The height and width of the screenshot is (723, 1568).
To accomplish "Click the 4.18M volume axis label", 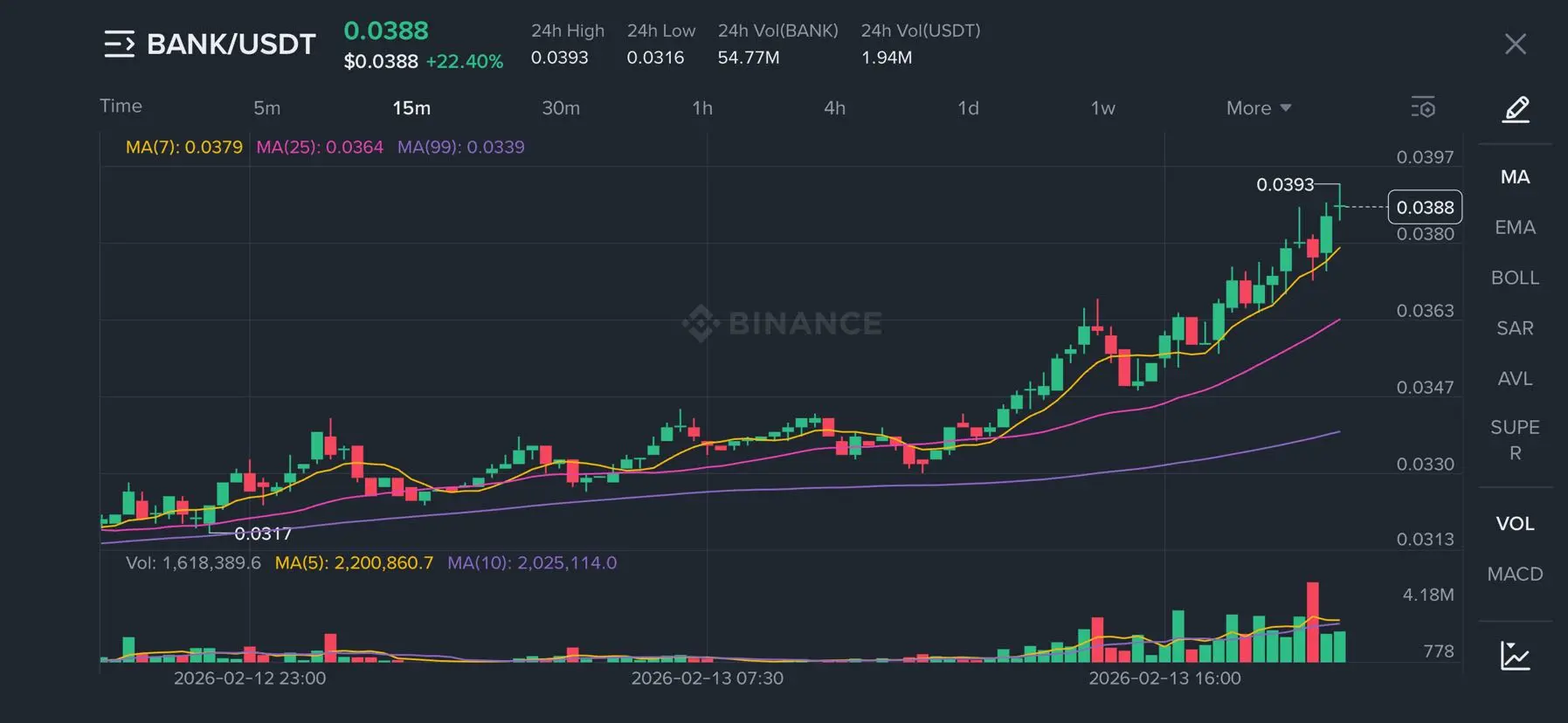I will tap(1428, 595).
